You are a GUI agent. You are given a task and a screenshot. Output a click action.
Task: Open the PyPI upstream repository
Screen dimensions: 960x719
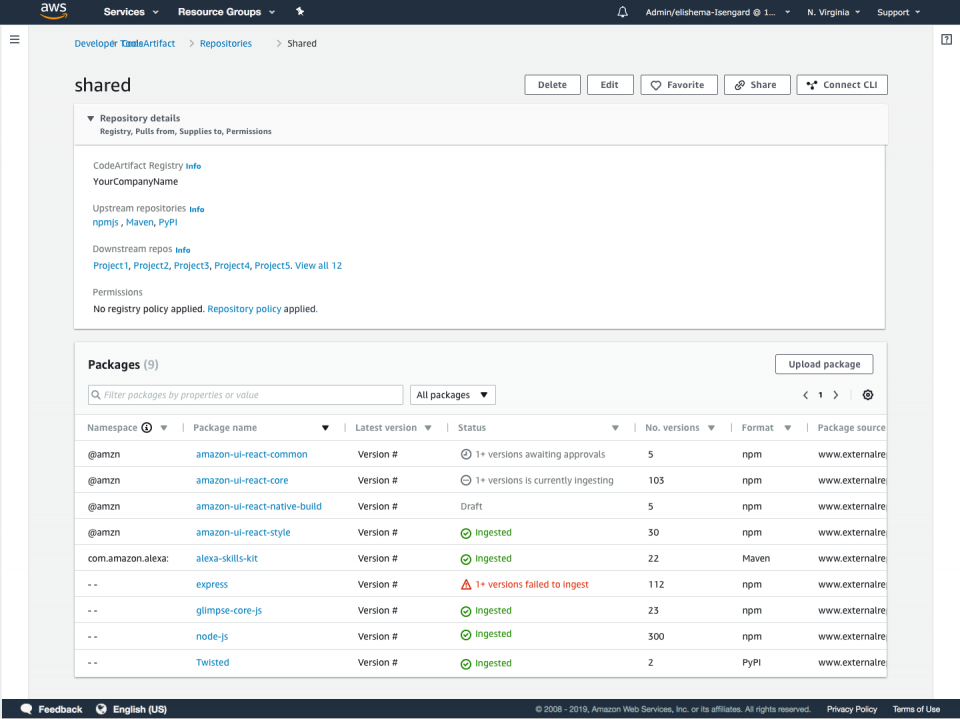(x=168, y=222)
